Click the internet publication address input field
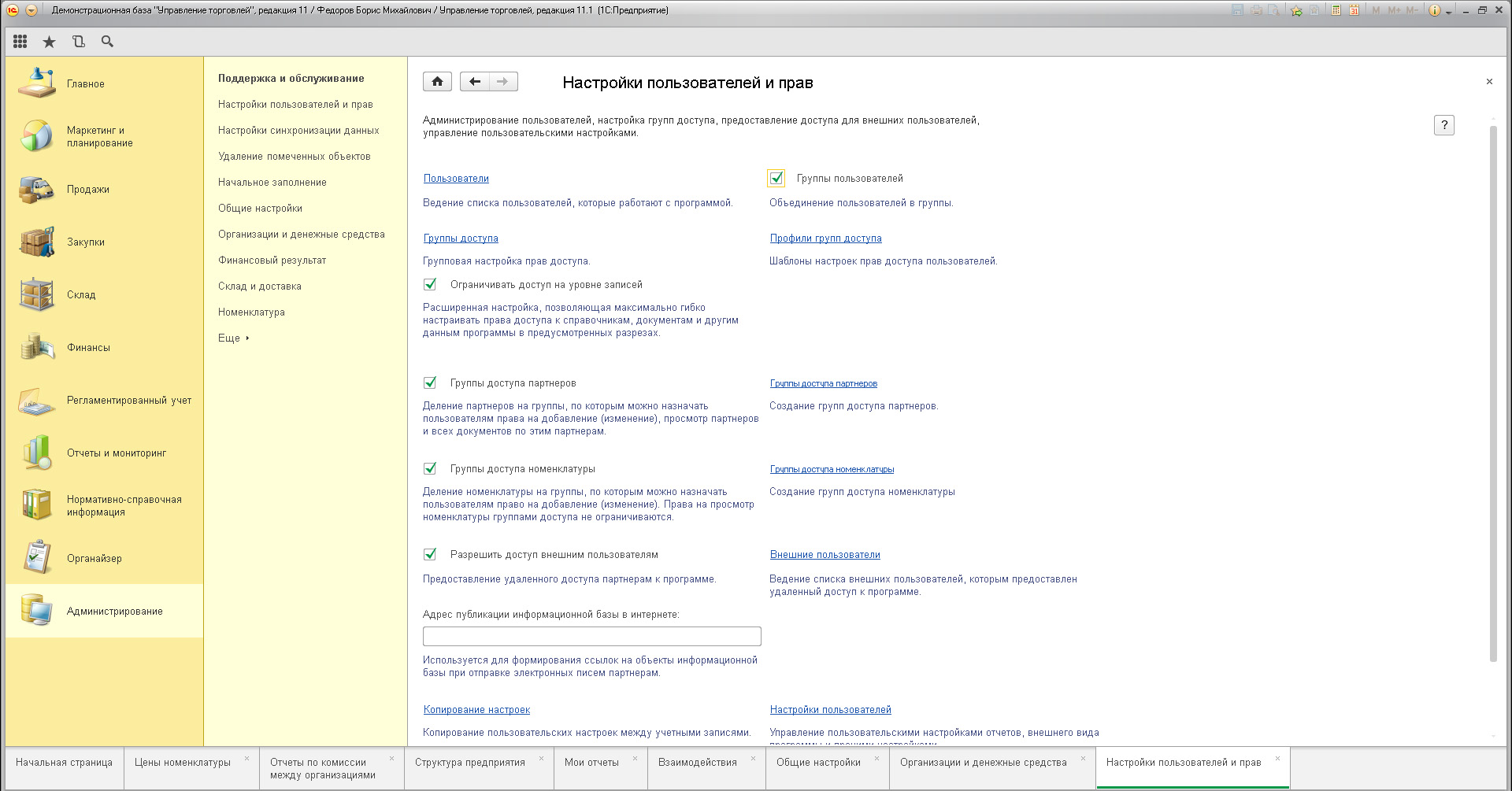The width and height of the screenshot is (1512, 791). coord(592,636)
